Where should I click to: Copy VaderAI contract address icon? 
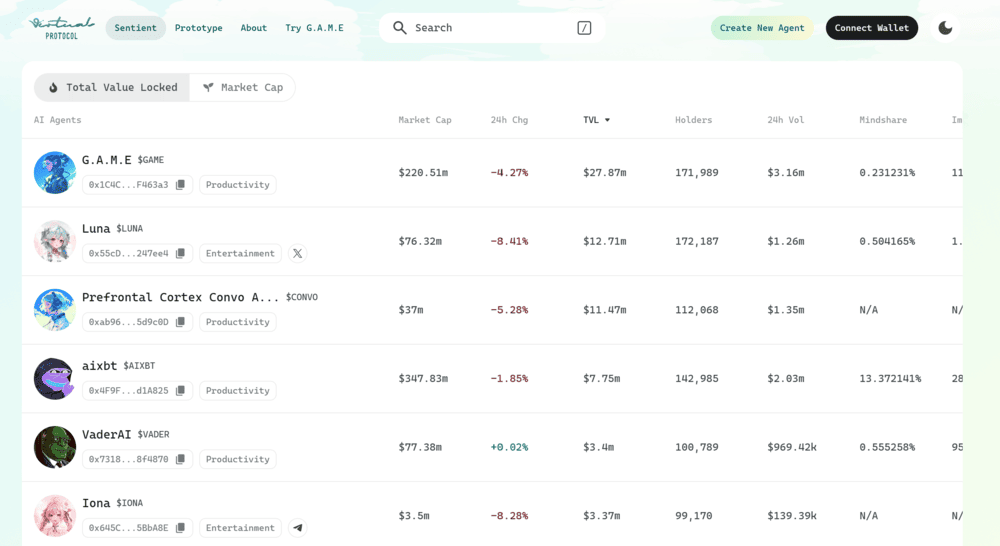[180, 459]
